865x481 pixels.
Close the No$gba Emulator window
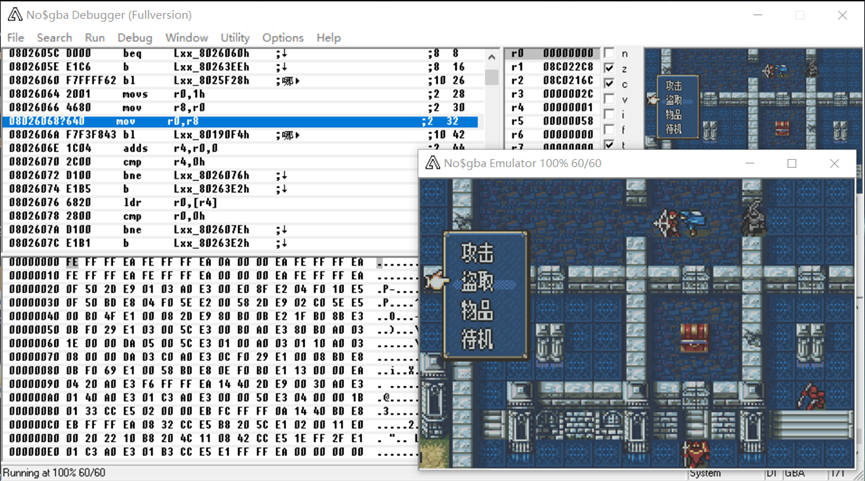click(834, 163)
